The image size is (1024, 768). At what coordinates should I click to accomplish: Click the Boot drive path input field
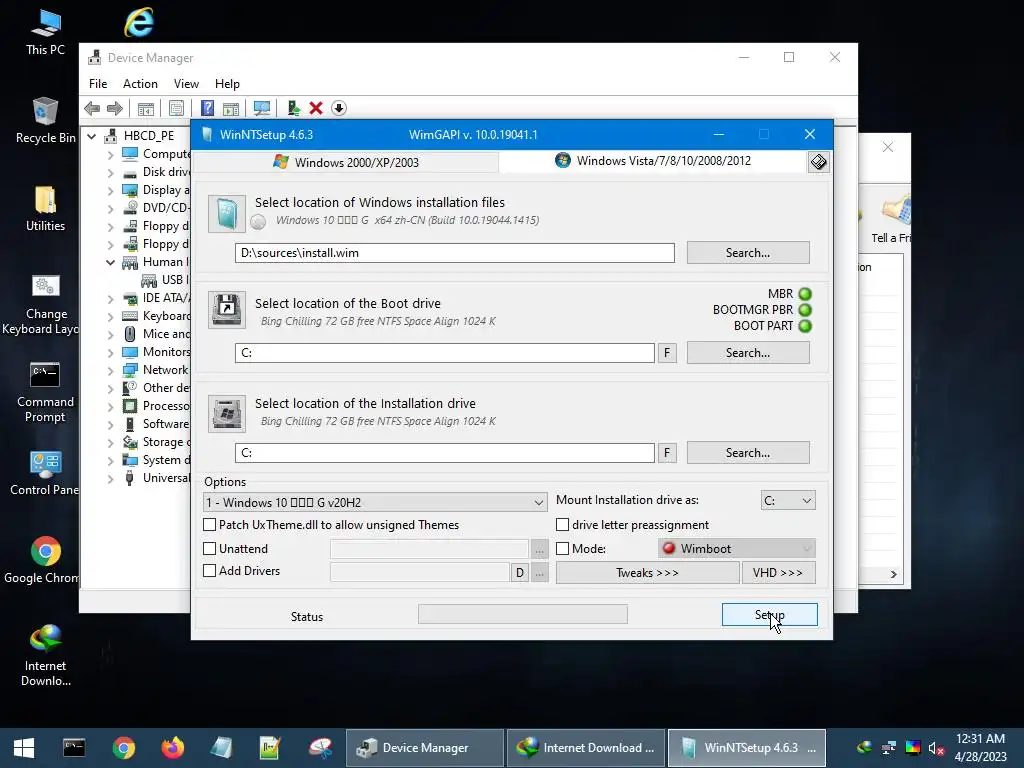click(x=445, y=353)
